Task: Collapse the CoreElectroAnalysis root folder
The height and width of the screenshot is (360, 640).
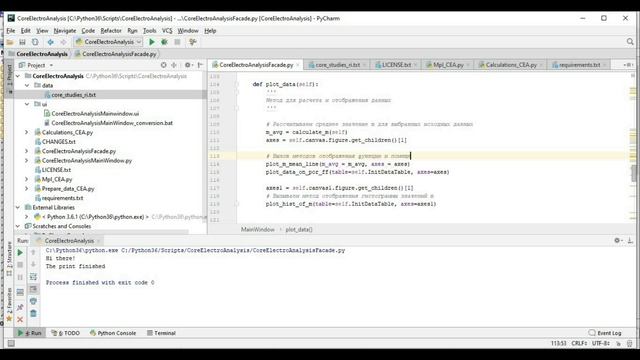Action: click(x=18, y=76)
